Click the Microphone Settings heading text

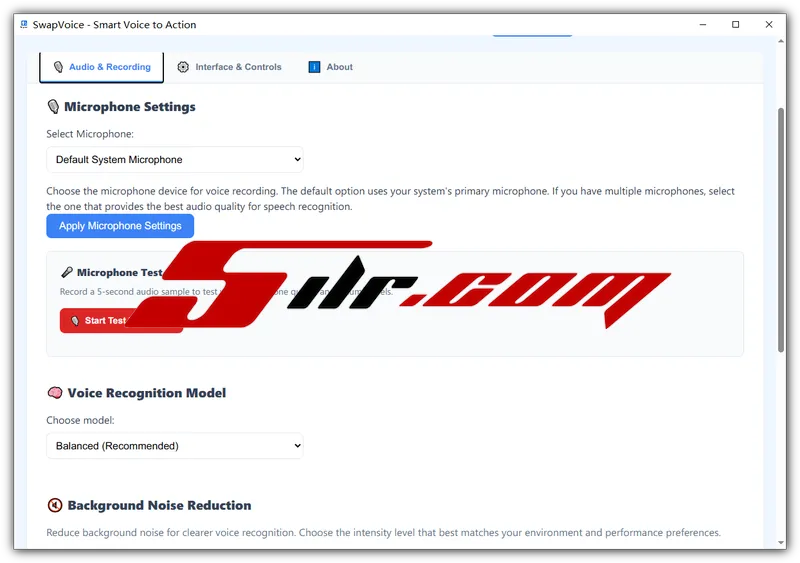(x=130, y=107)
